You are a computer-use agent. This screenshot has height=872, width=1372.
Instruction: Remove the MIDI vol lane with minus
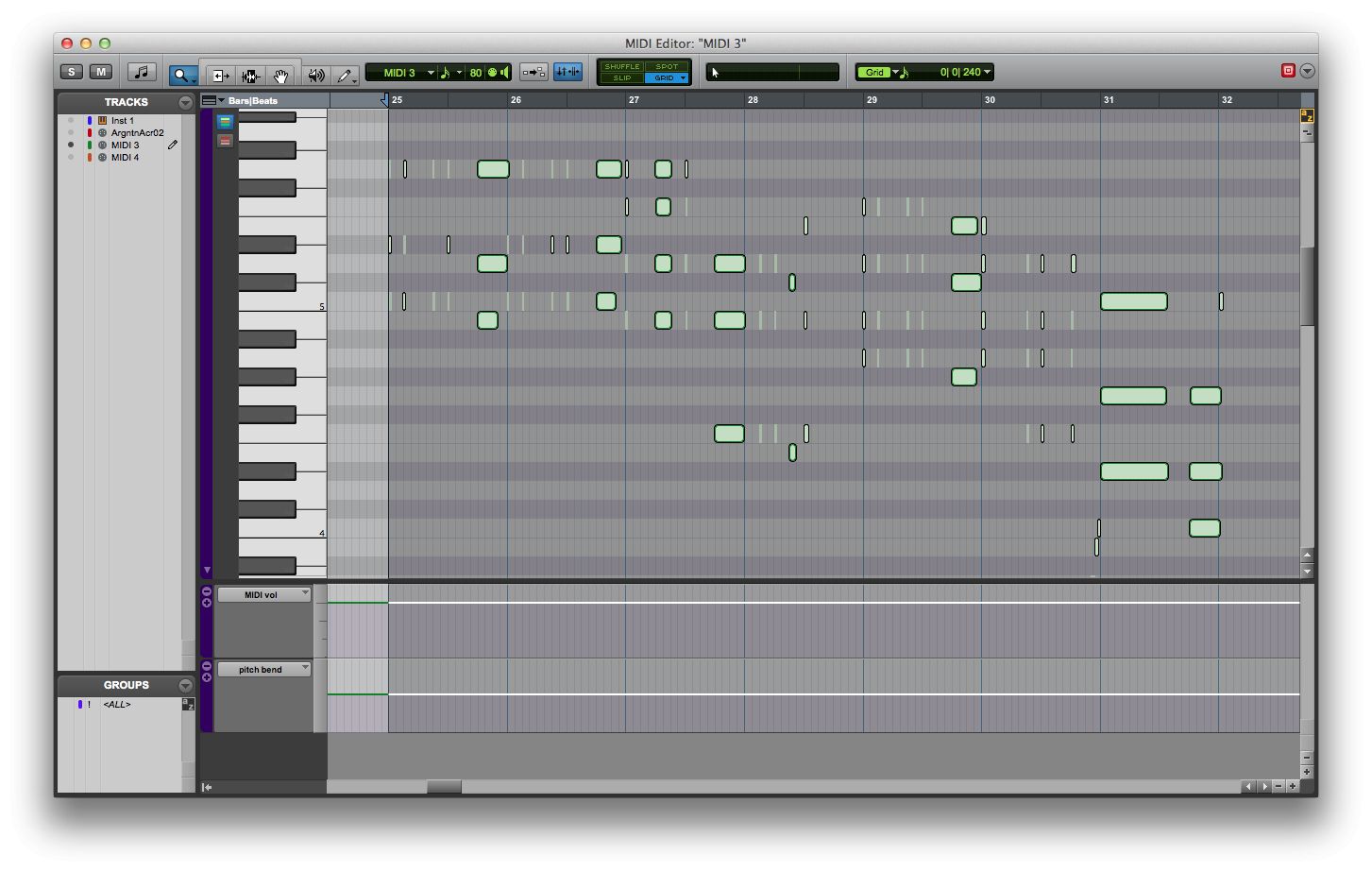coord(207,591)
